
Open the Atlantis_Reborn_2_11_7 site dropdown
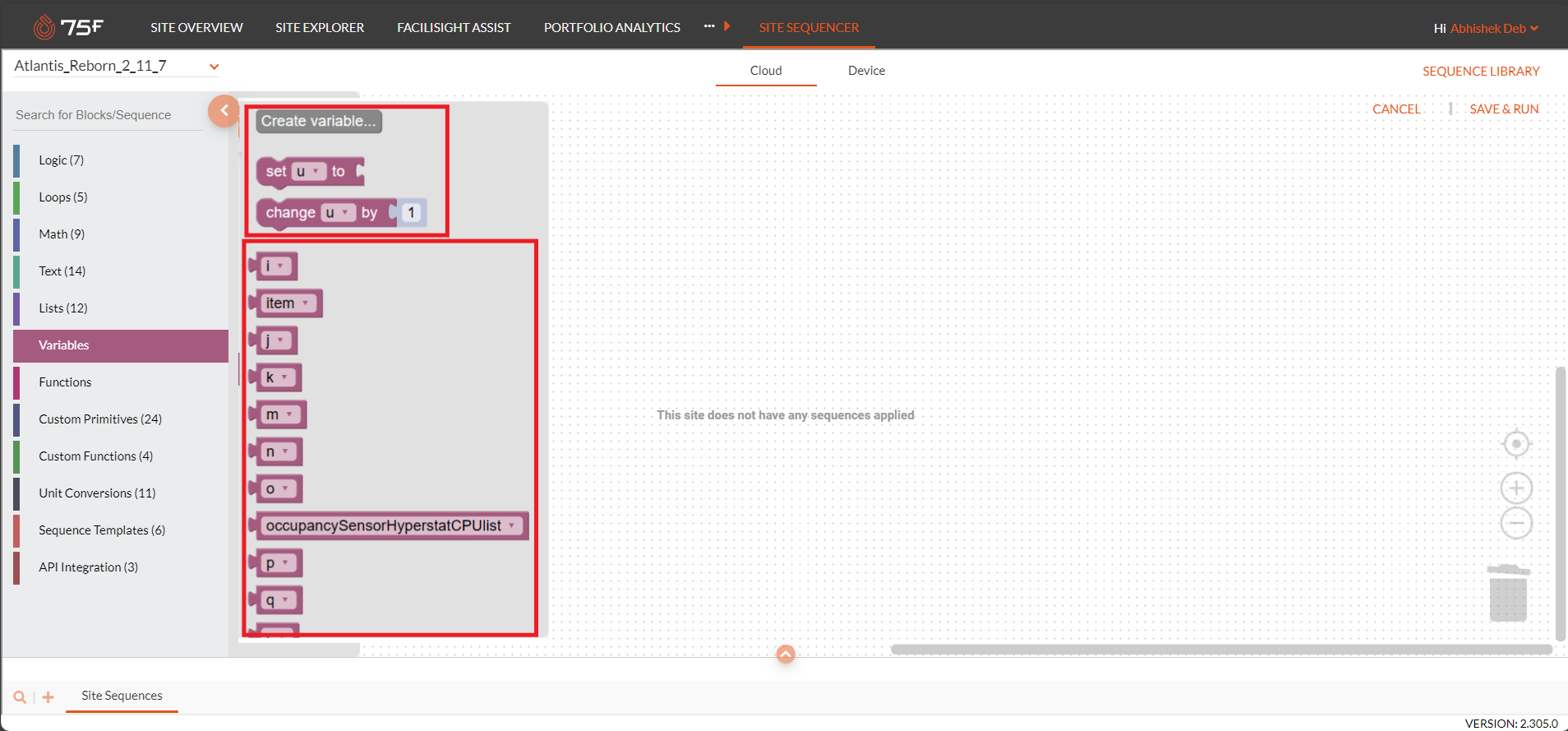click(x=214, y=67)
